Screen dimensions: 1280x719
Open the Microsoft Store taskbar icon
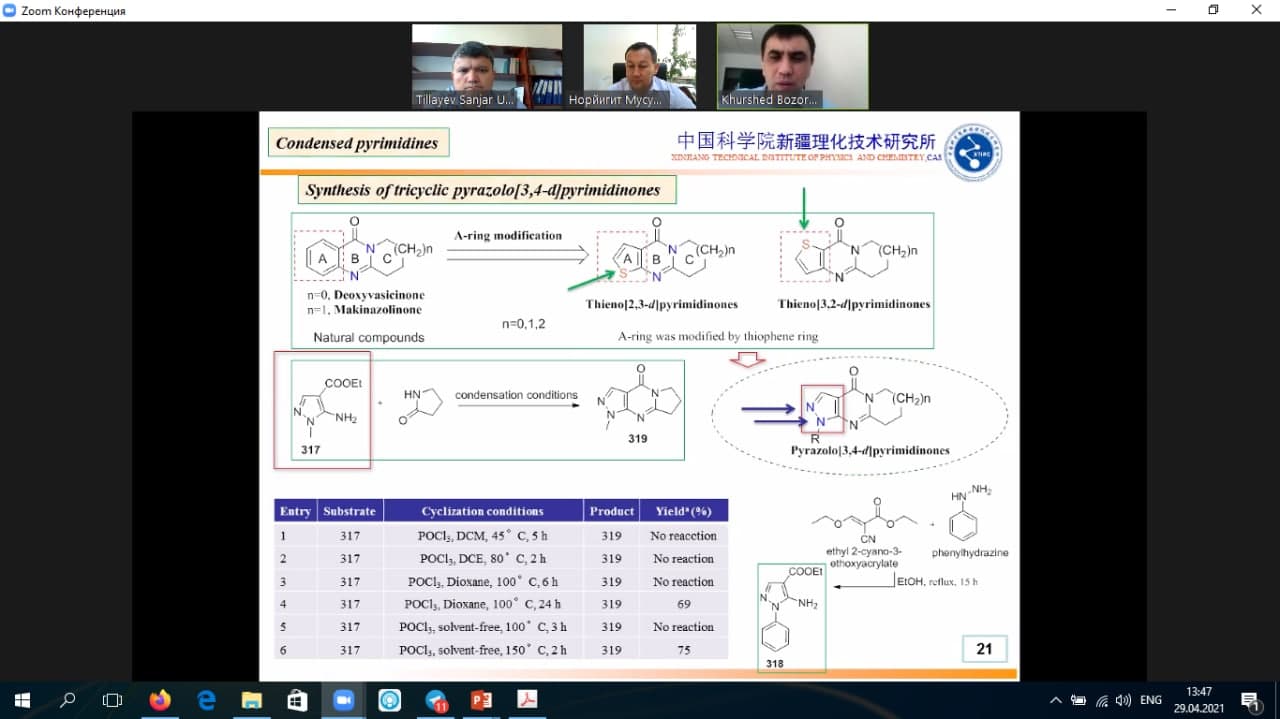[297, 700]
